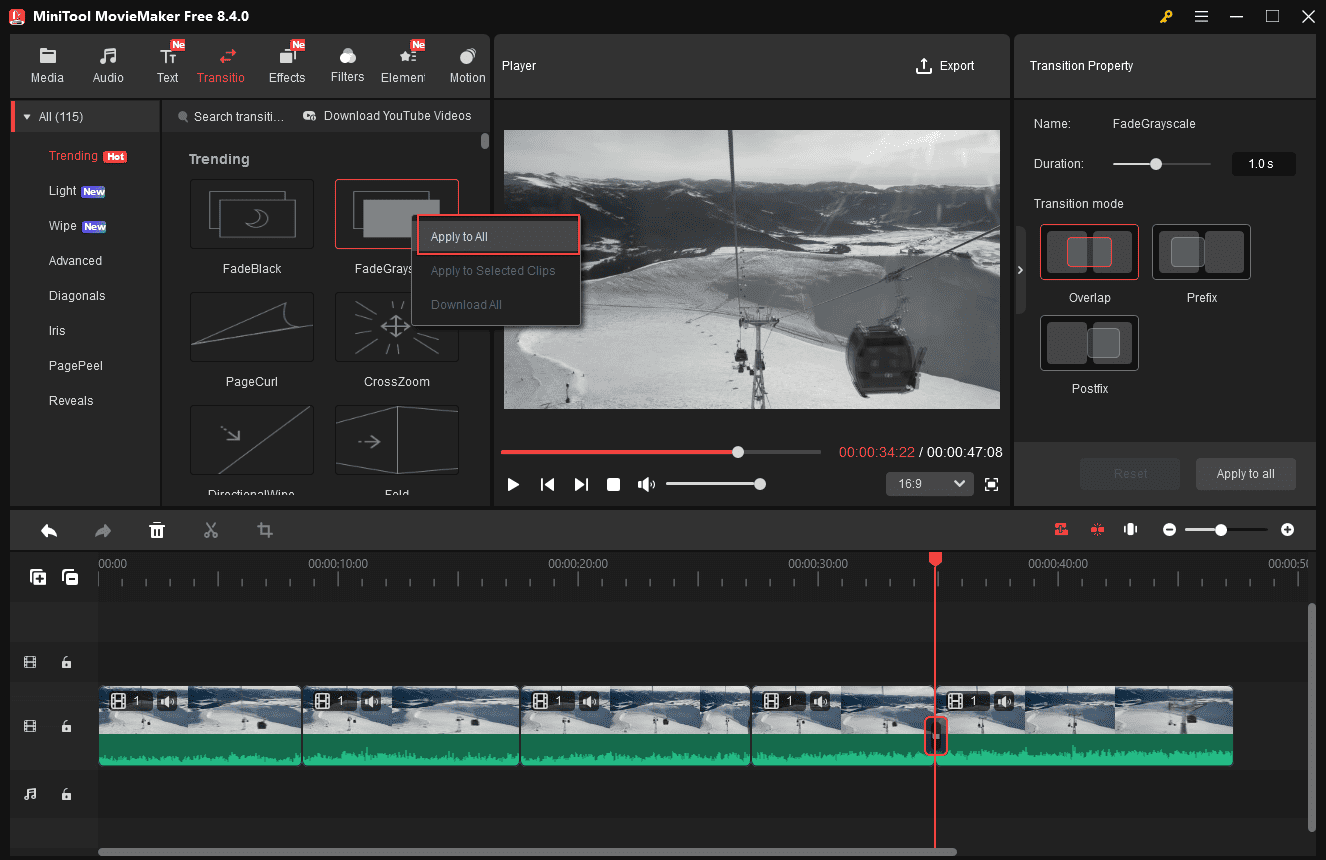The height and width of the screenshot is (860, 1326).
Task: Undo the last edit
Action: pos(49,530)
